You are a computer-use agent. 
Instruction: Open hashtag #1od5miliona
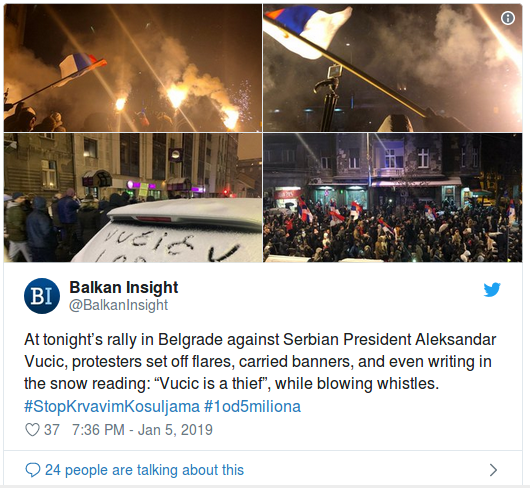pyautogui.click(x=252, y=407)
